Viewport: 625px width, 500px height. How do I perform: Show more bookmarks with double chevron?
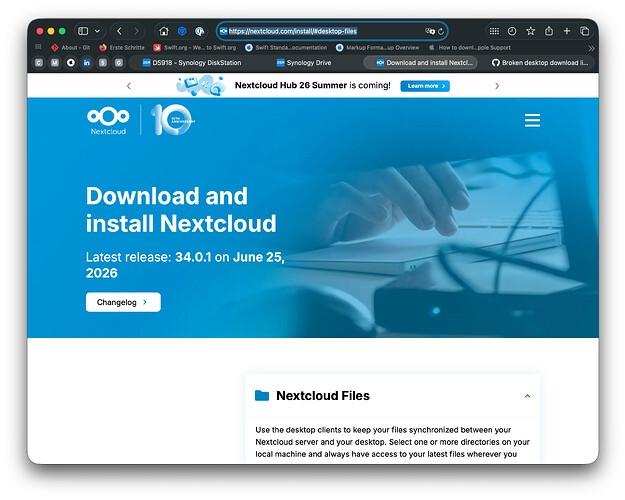592,48
